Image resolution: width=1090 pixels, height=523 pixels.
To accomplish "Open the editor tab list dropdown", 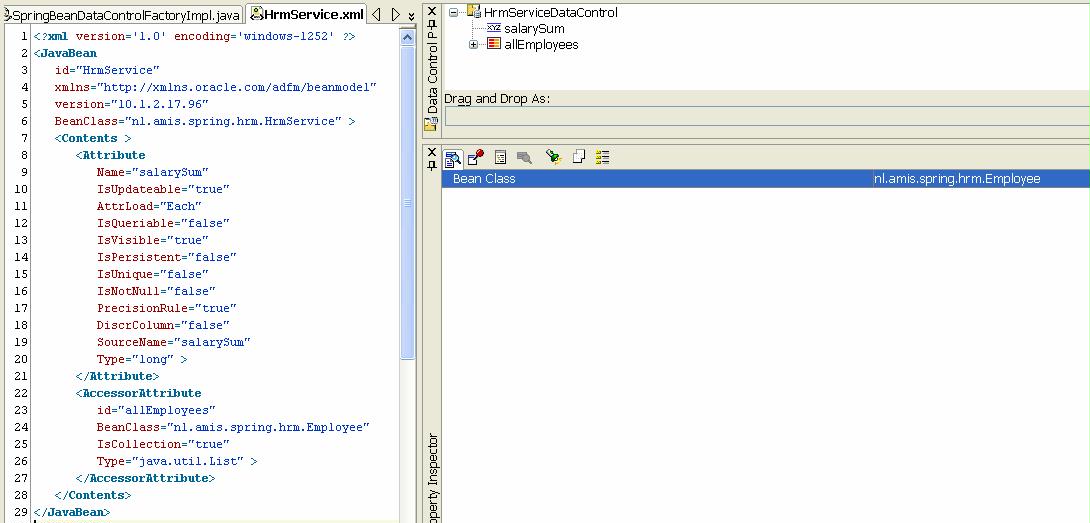I will point(411,15).
